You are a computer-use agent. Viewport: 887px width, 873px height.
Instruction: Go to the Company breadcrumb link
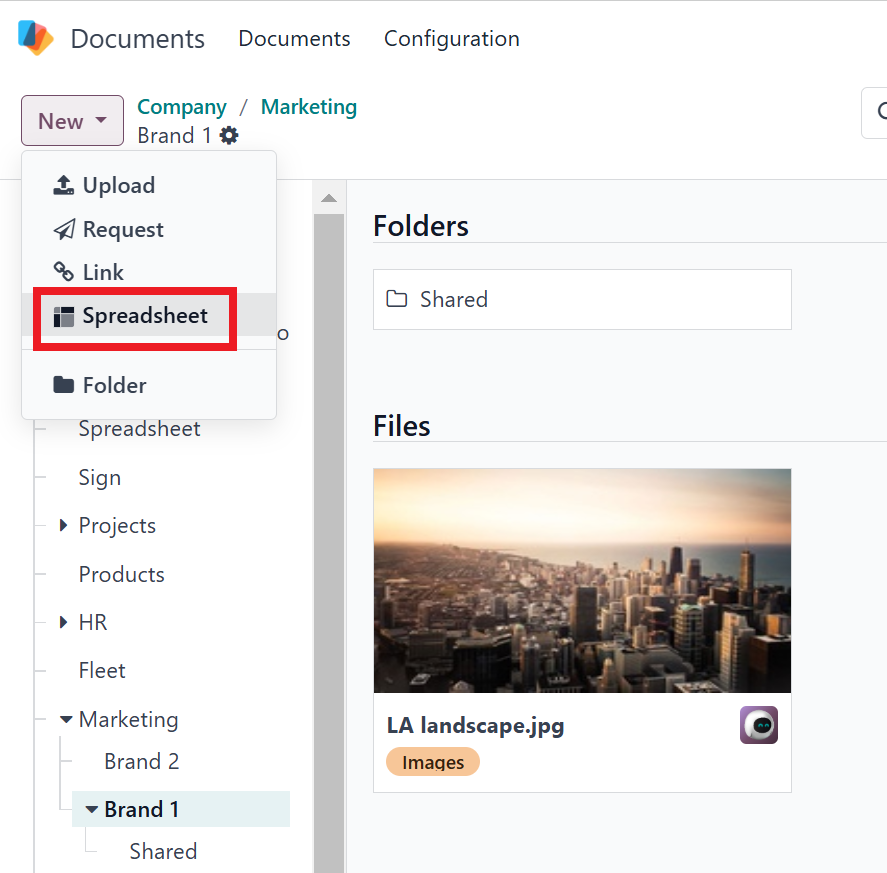182,107
